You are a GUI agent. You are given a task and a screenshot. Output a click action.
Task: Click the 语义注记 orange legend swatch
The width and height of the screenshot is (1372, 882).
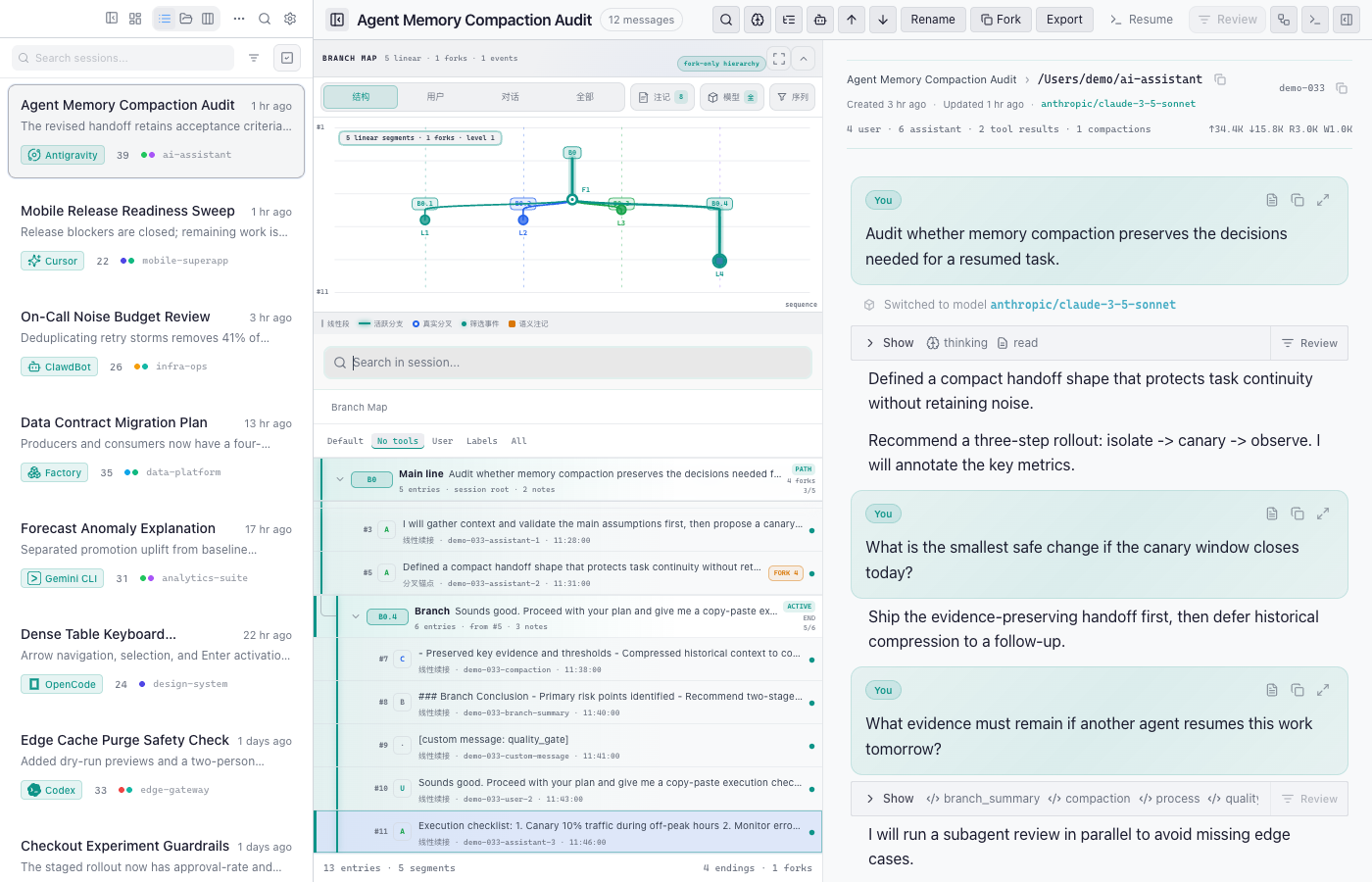(x=512, y=323)
